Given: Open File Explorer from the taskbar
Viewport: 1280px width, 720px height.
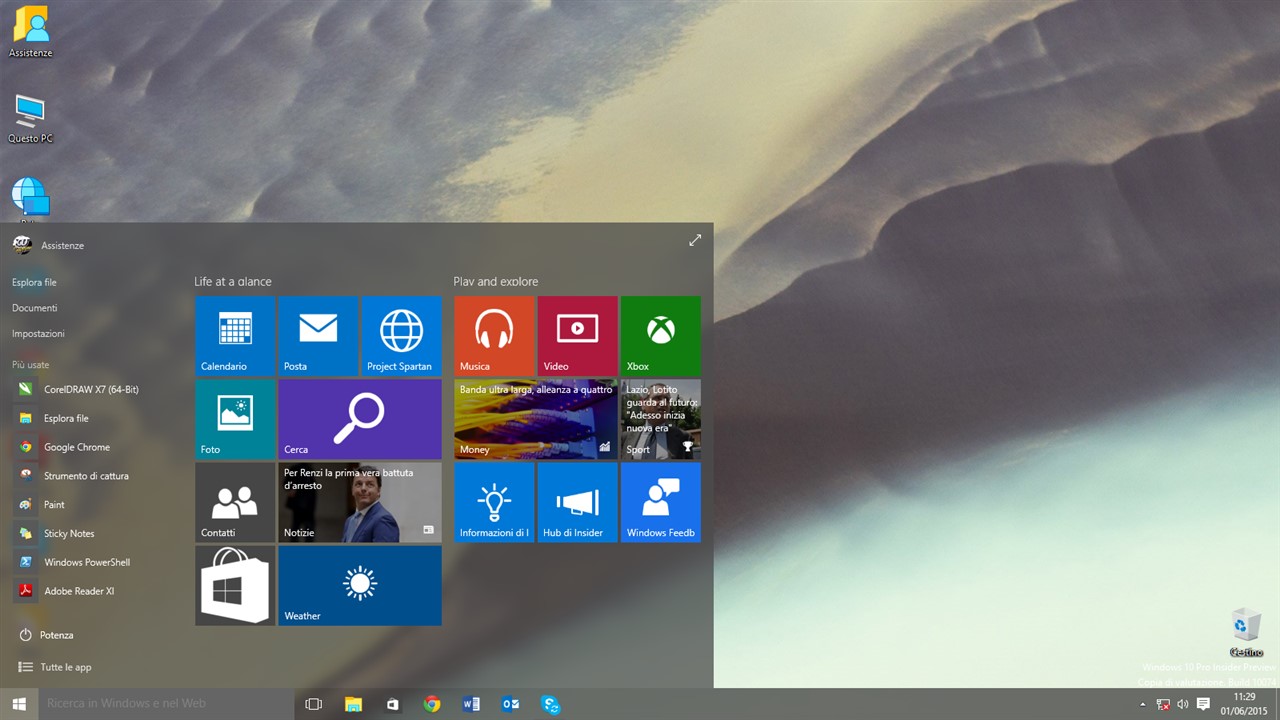Looking at the screenshot, I should tap(353, 704).
